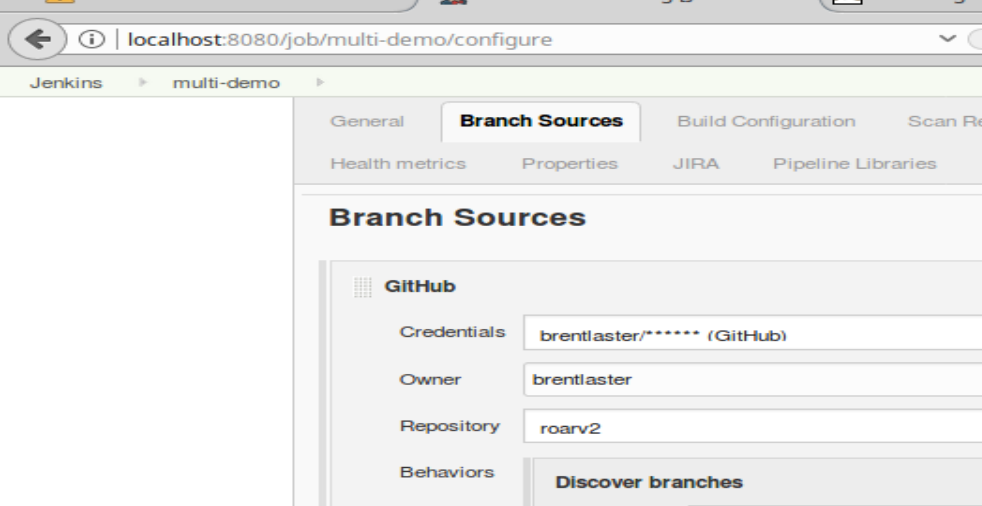This screenshot has width=982, height=506.
Task: Select the Pipeline Libraries tab
Action: click(x=854, y=163)
